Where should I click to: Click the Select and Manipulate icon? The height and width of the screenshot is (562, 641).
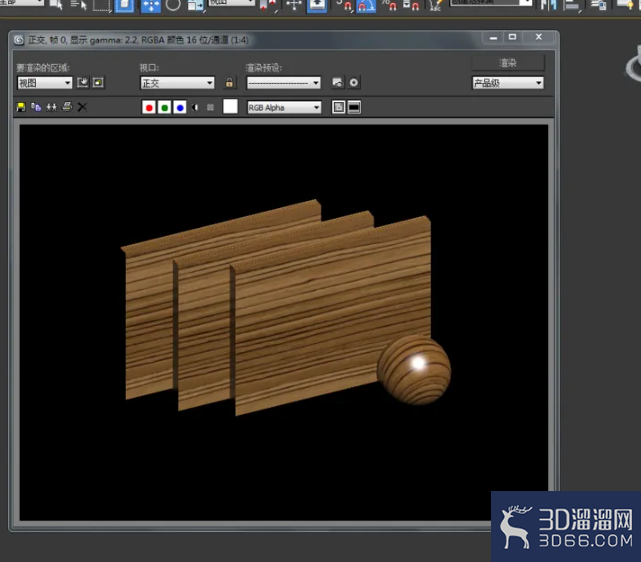[294, 5]
